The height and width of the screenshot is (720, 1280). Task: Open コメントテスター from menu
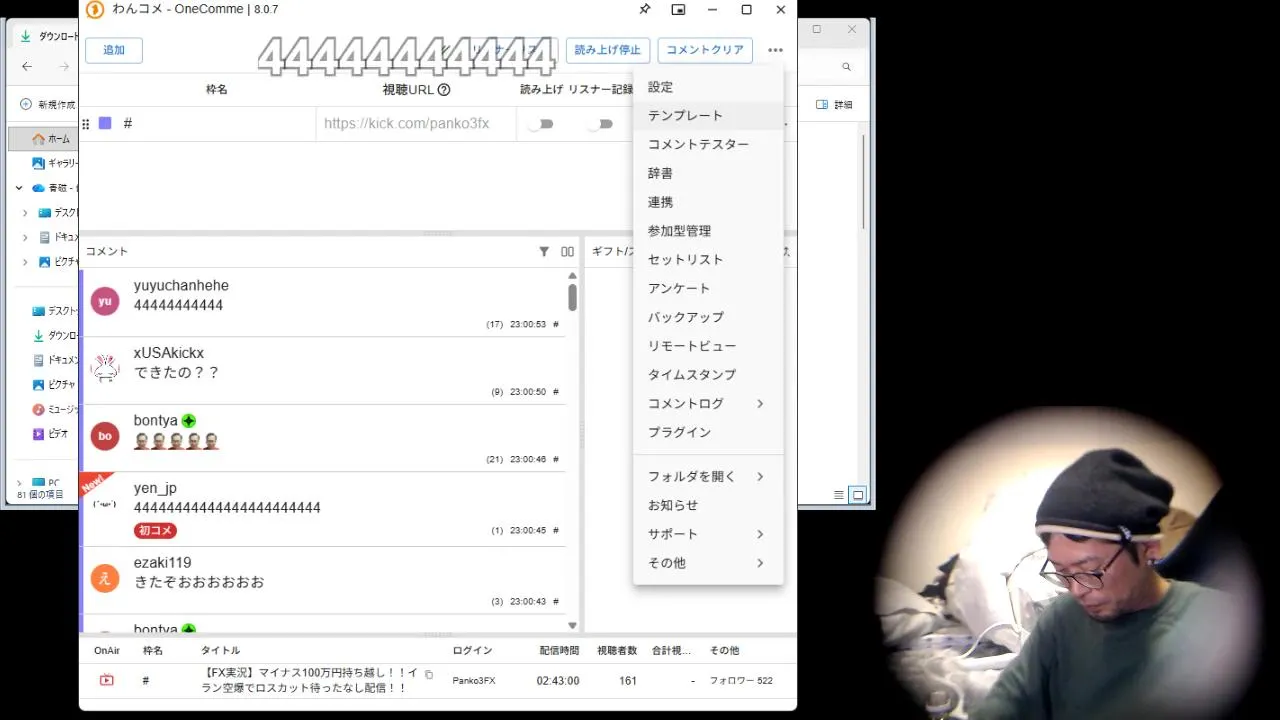(708, 144)
